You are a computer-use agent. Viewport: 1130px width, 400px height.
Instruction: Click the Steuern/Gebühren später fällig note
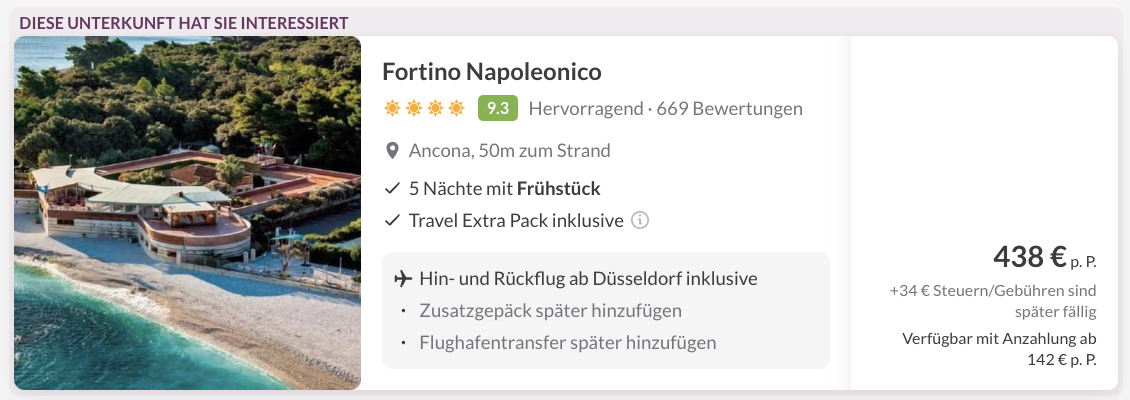click(993, 301)
